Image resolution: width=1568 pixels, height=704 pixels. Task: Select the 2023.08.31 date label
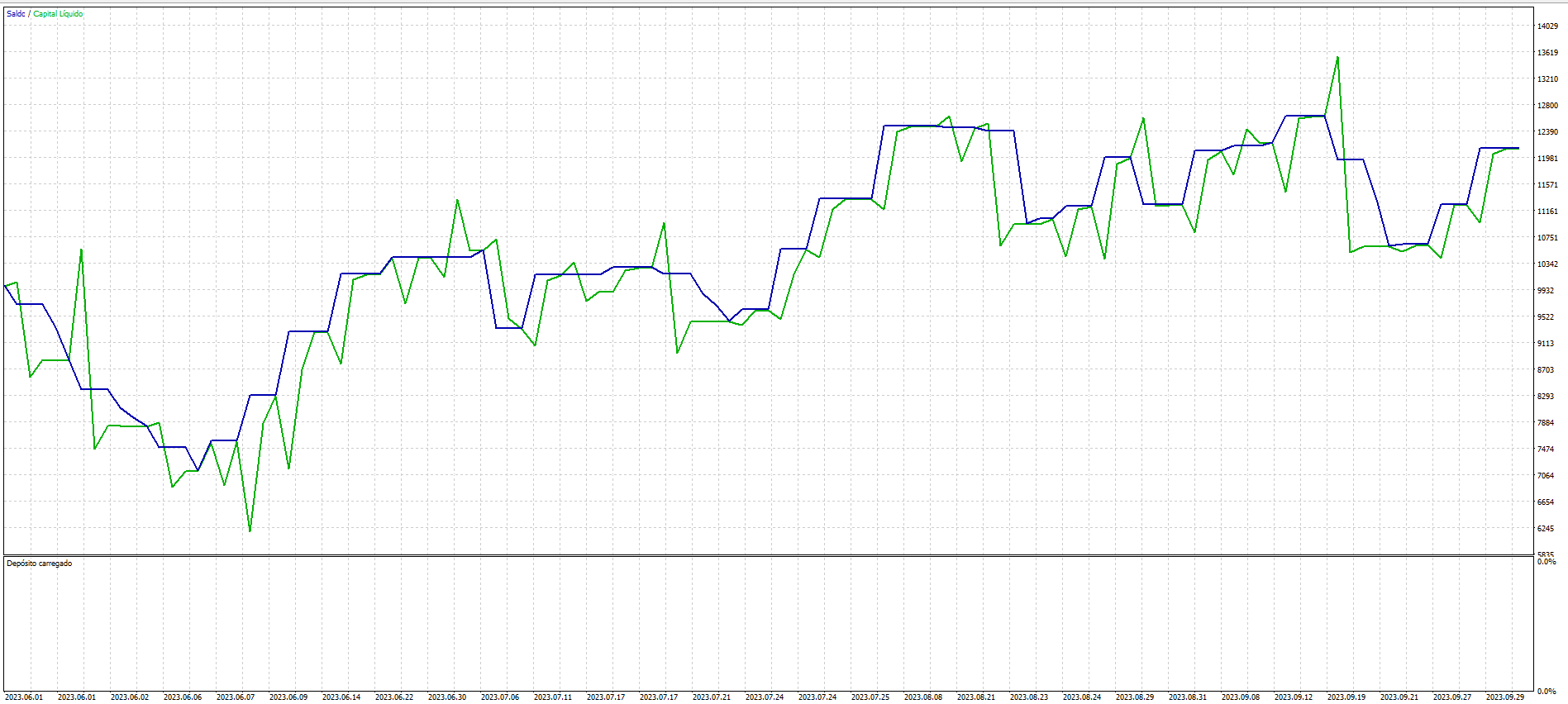tap(1188, 697)
